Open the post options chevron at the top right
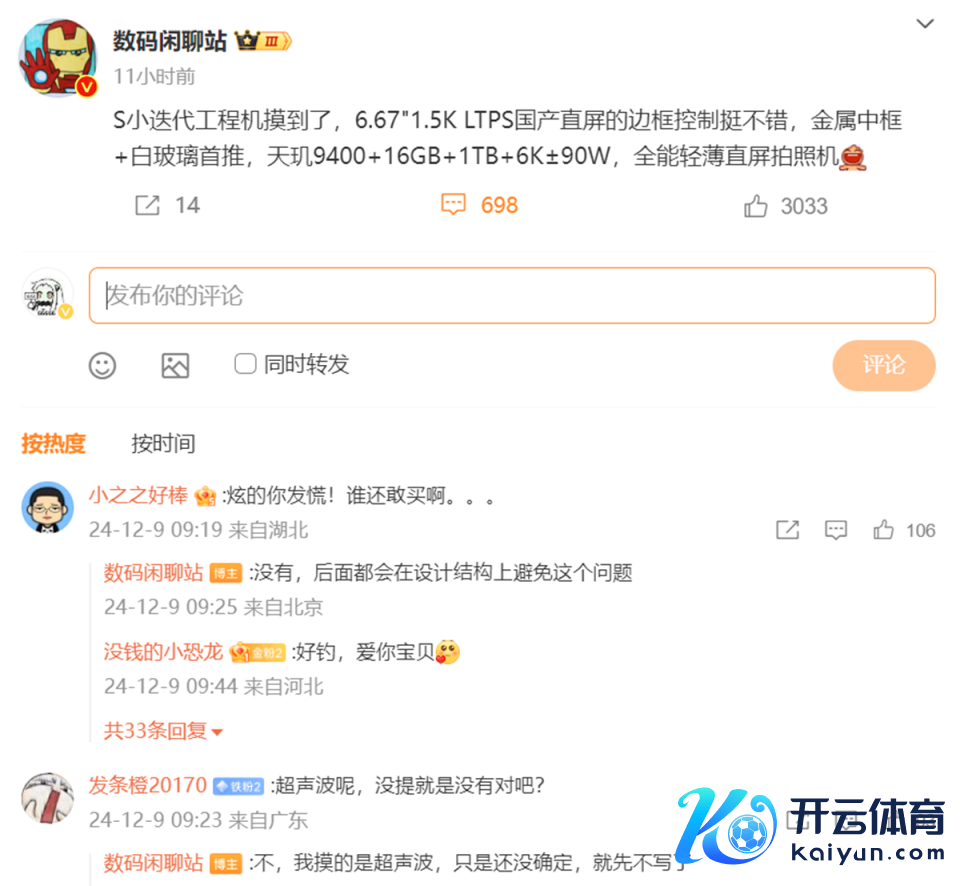 tap(924, 24)
